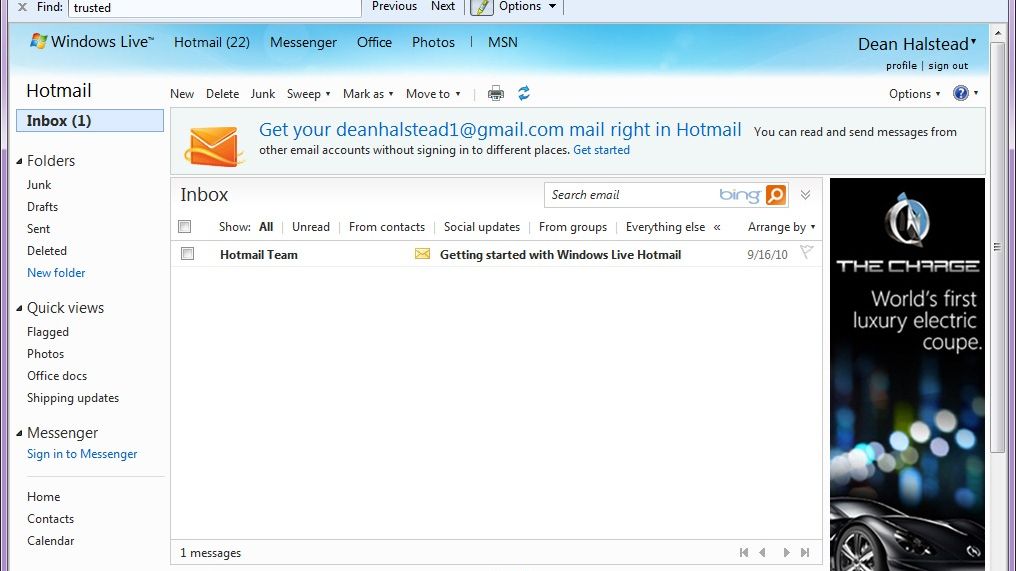
Task: Close the Find bar with the X icon
Action: click(22, 7)
